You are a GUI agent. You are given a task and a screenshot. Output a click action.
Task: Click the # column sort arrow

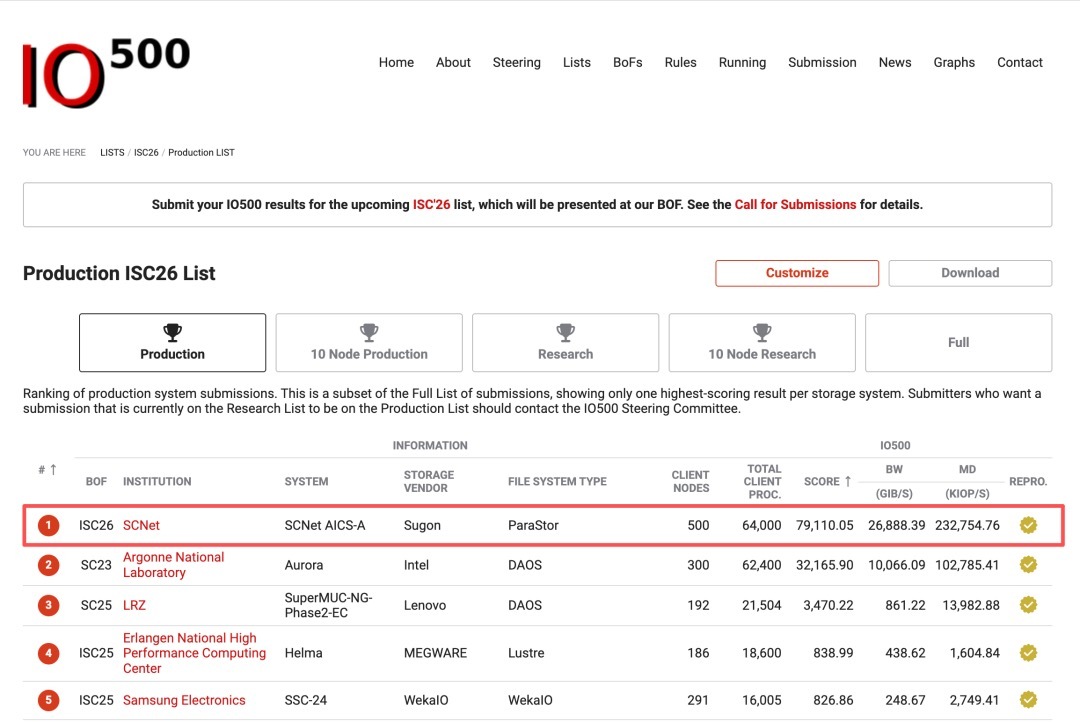coord(53,469)
